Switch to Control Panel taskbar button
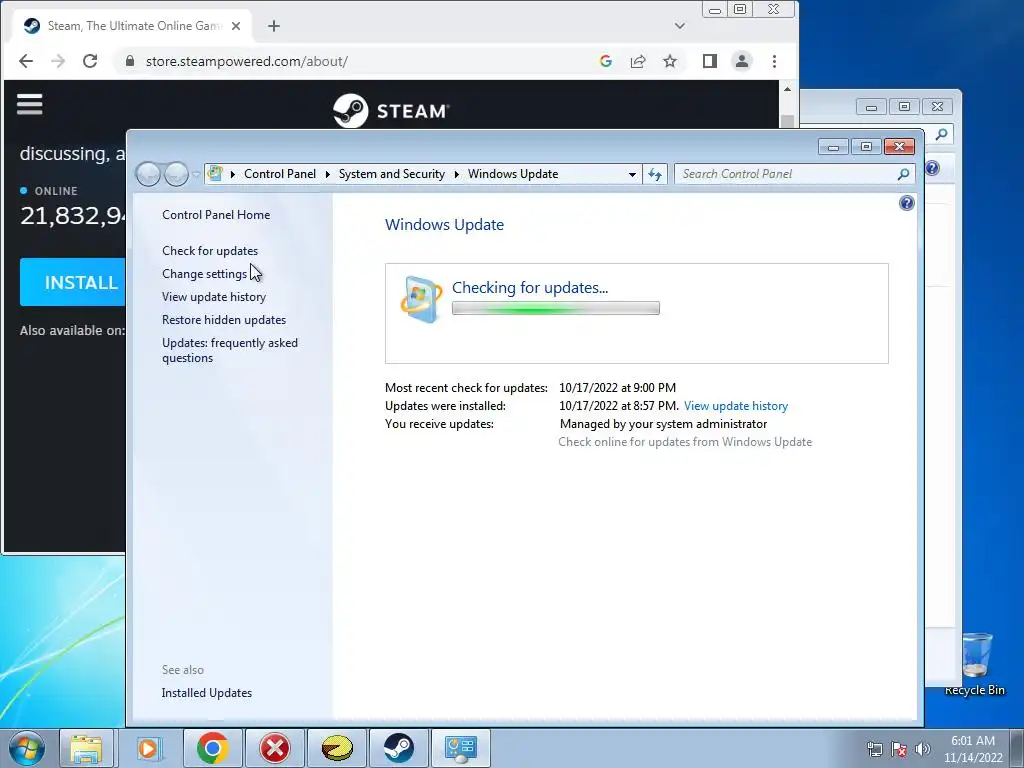The image size is (1024, 768). pos(460,748)
